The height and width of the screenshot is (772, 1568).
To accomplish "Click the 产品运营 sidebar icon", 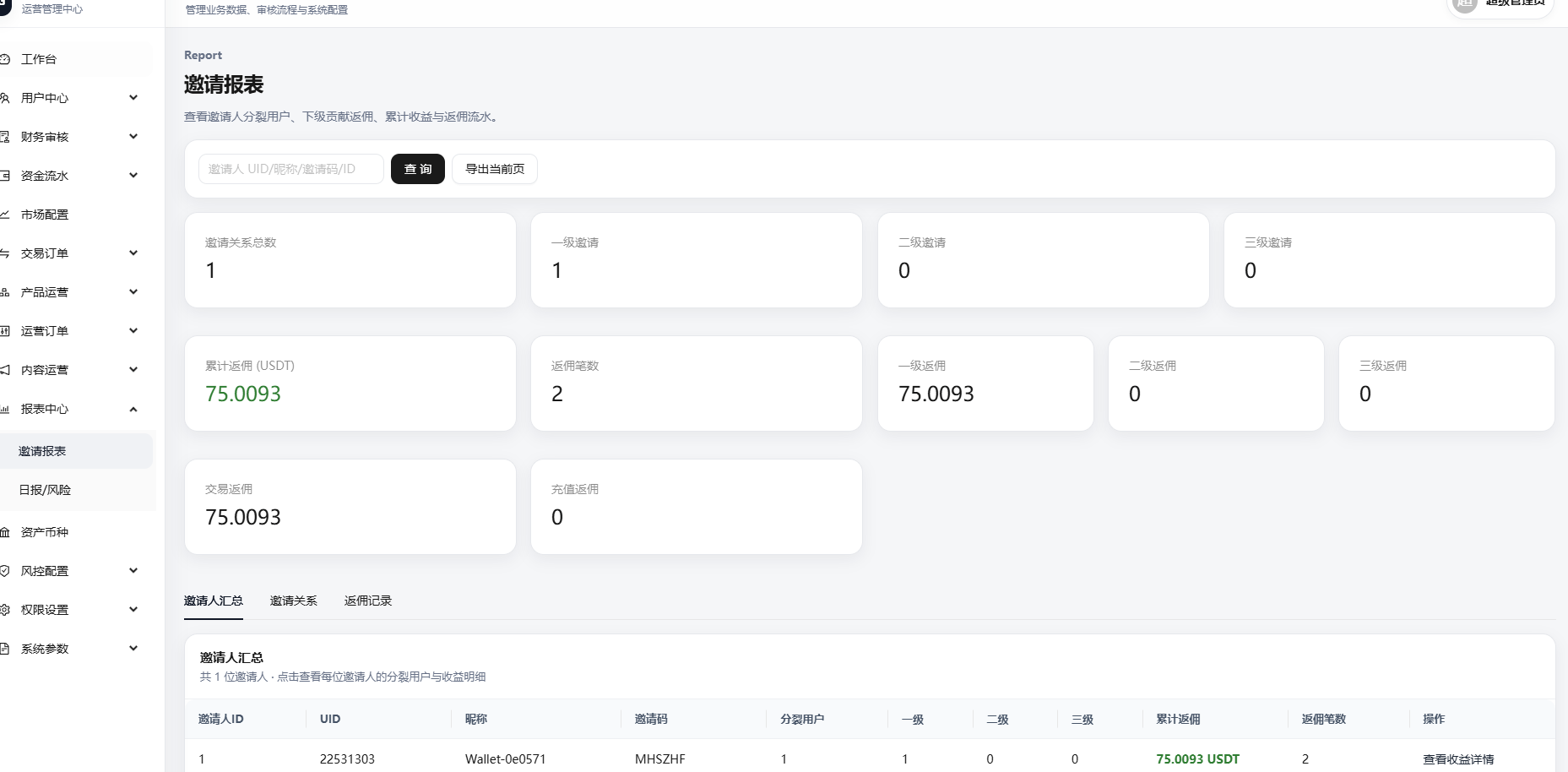I will point(4,292).
